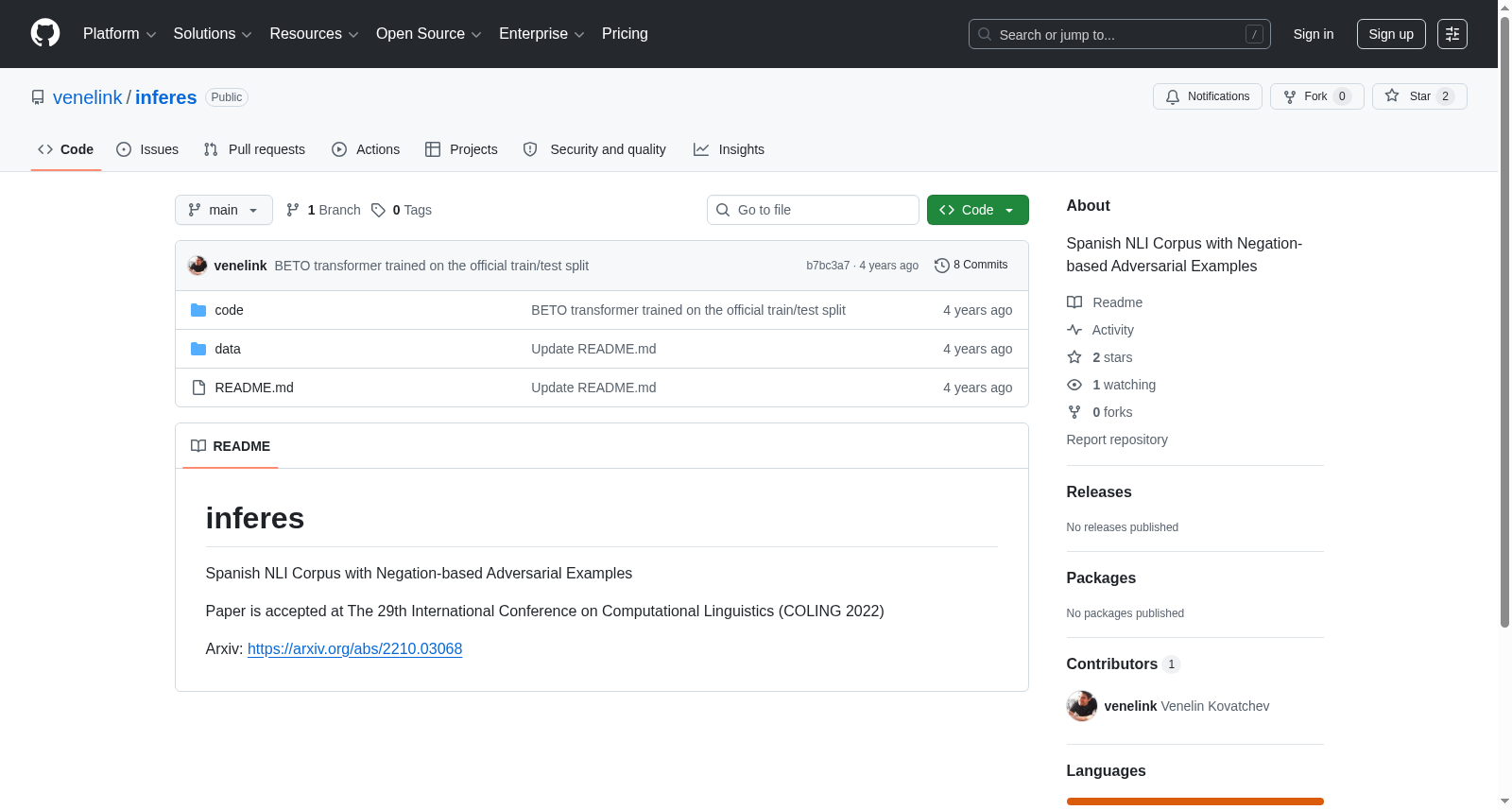The height and width of the screenshot is (810, 1512).
Task: Click the data folder icon
Action: 198,349
